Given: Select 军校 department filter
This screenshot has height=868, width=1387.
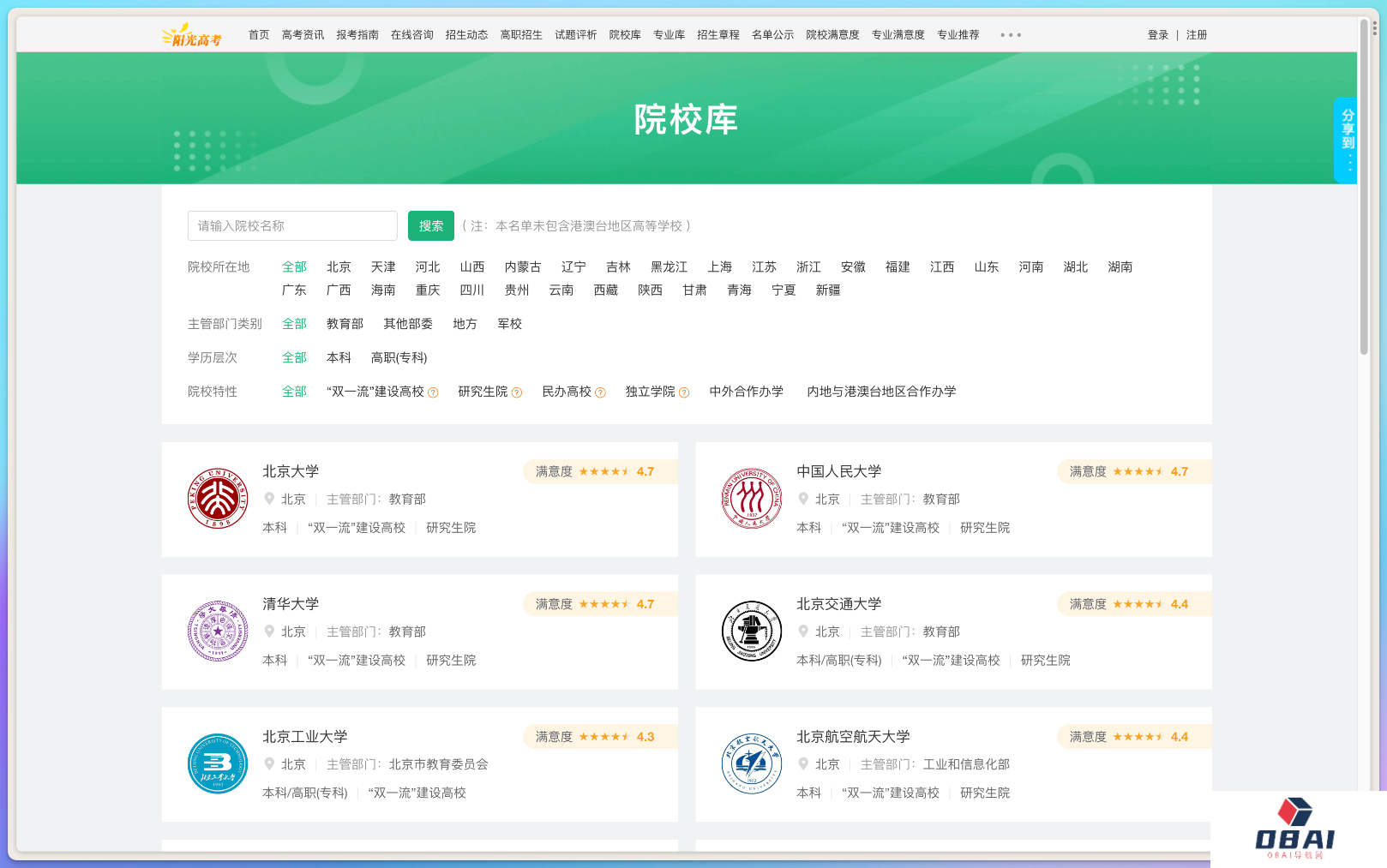Looking at the screenshot, I should click(510, 324).
